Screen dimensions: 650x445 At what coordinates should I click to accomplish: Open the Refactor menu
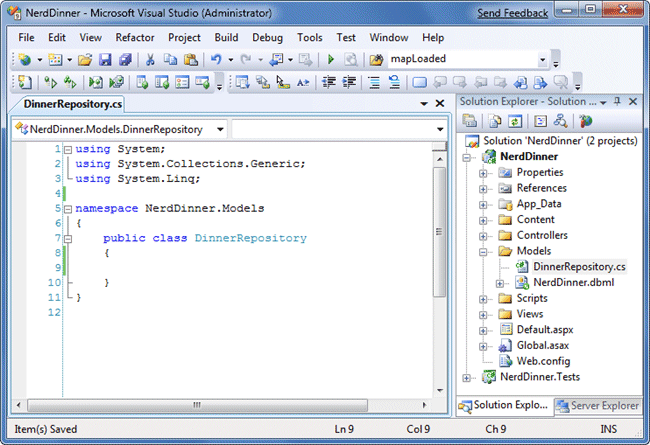click(x=135, y=37)
